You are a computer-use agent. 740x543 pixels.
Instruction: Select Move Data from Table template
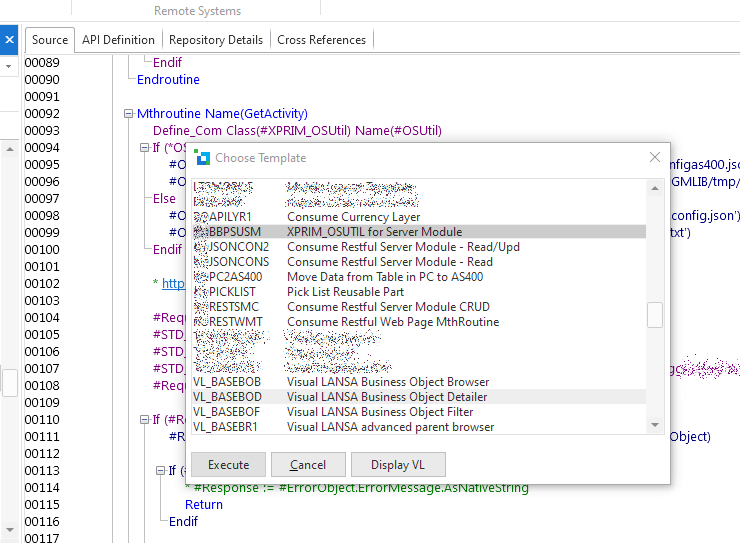coord(384,277)
